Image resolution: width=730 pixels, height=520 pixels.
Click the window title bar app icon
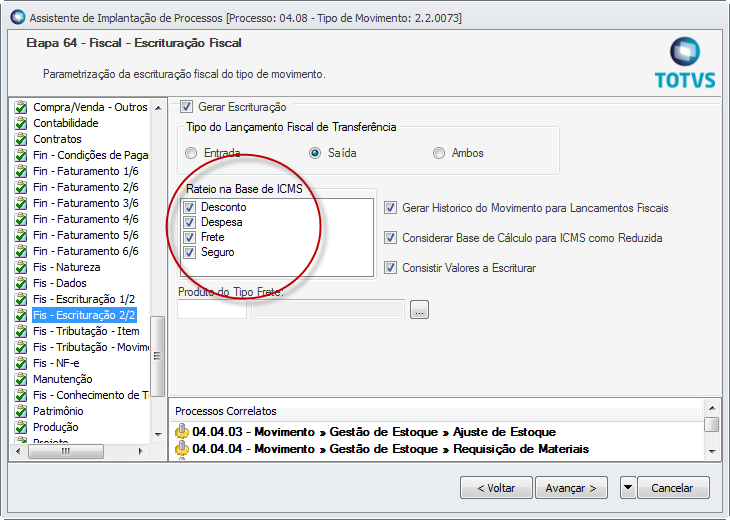[x=18, y=17]
